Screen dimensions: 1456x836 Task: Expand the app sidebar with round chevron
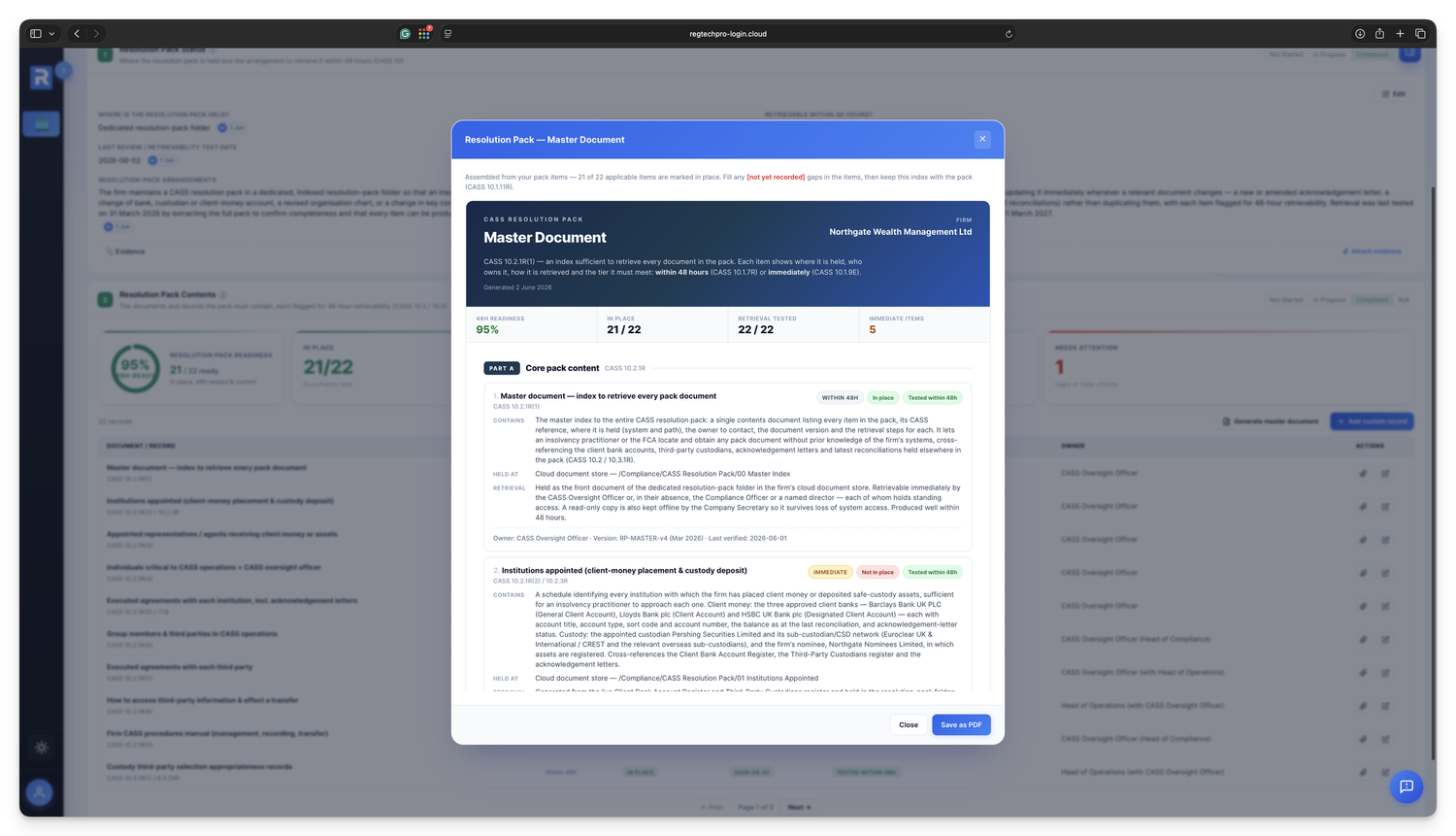tap(63, 70)
